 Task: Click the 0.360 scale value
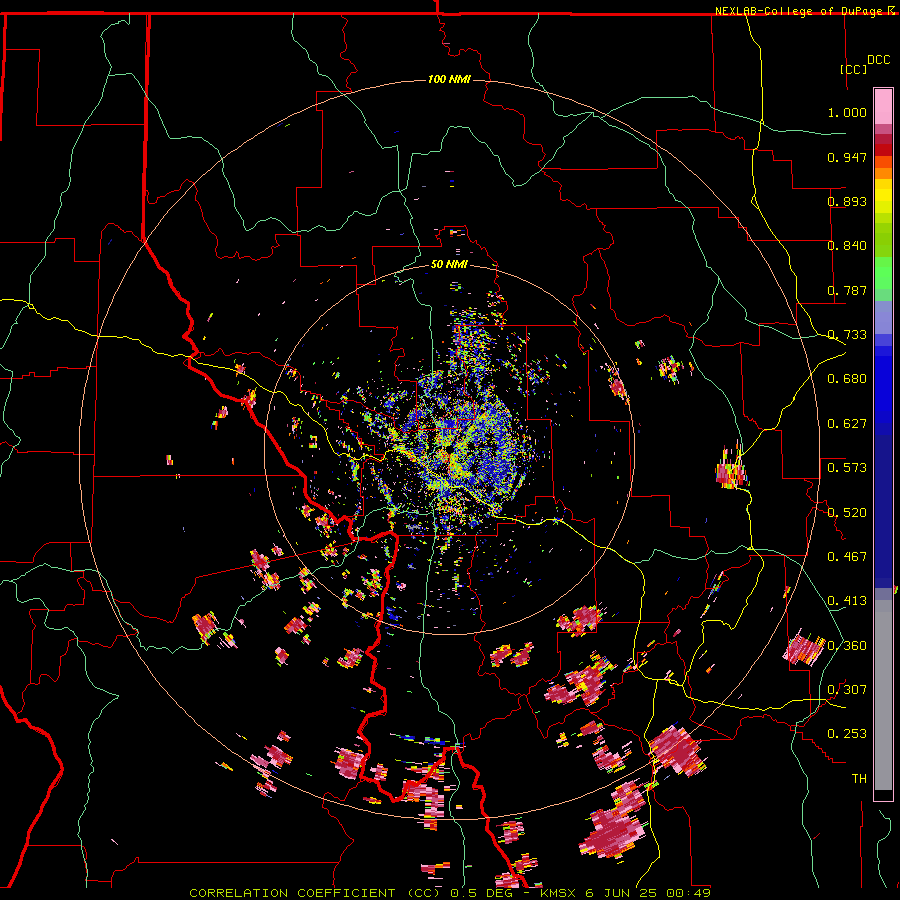[x=847, y=646]
